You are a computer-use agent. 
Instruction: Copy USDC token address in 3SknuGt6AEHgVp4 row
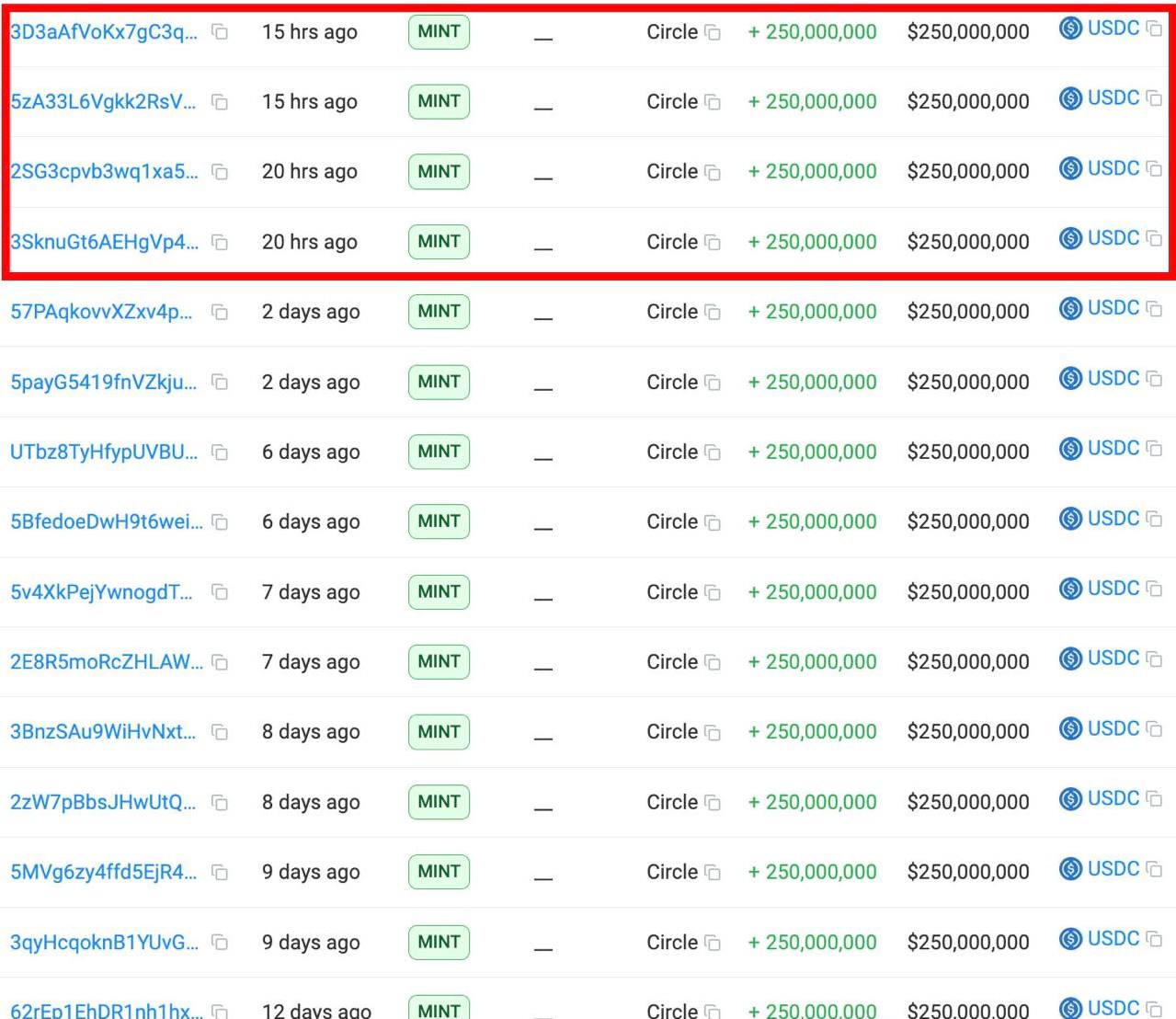pos(1154,238)
